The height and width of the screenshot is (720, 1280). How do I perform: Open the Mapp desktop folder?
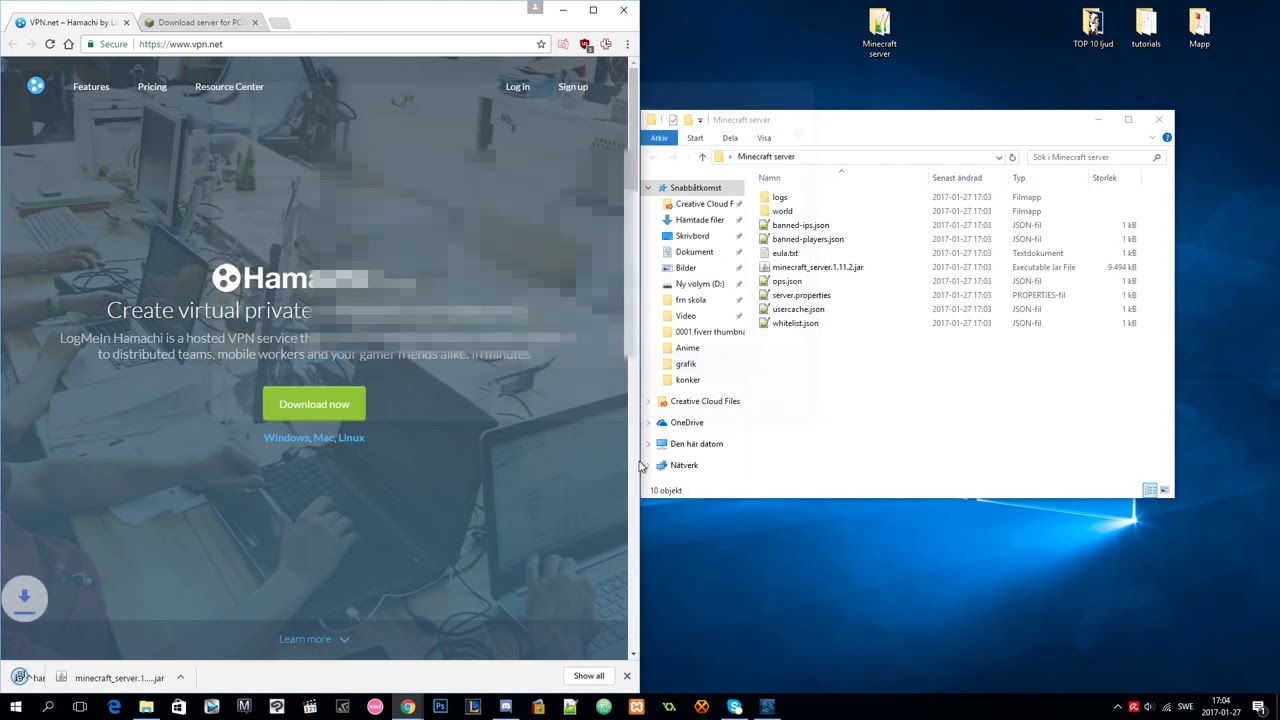(x=1199, y=28)
